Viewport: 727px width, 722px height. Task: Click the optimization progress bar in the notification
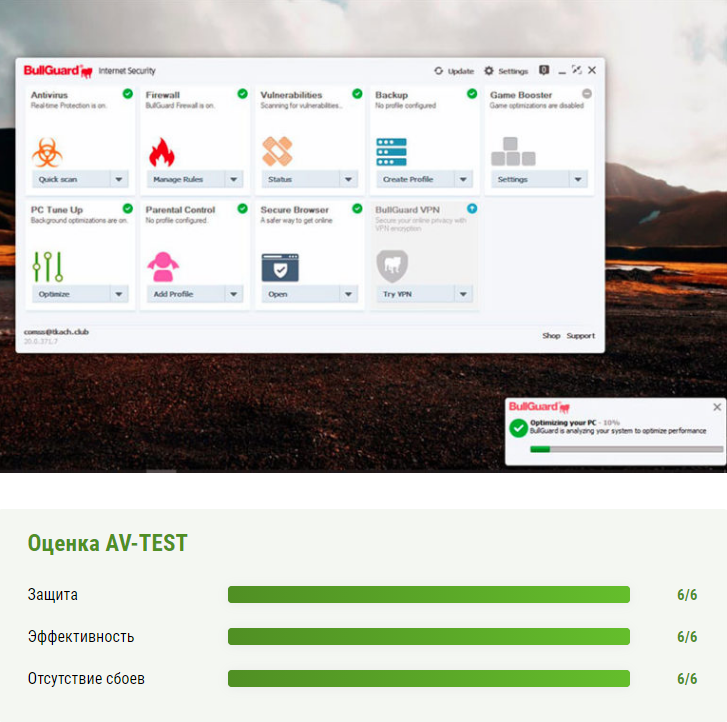(x=625, y=450)
